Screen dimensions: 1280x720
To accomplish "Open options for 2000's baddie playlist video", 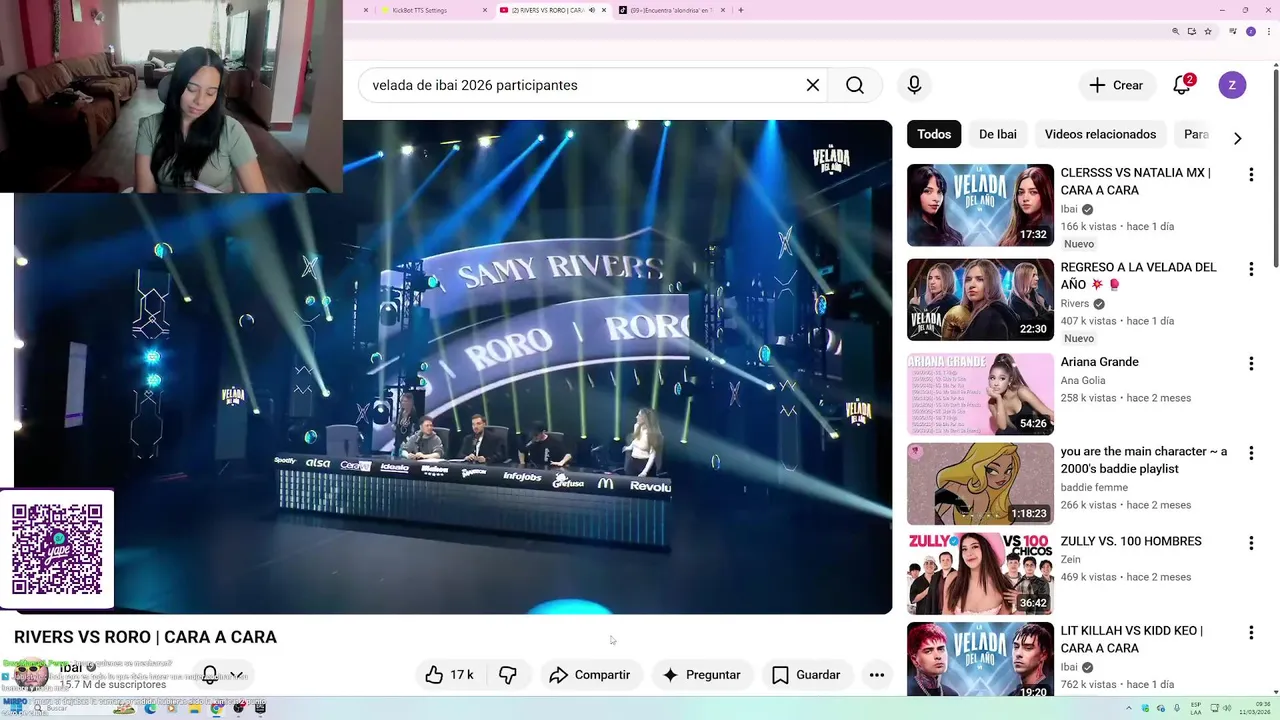I will click(x=1251, y=453).
